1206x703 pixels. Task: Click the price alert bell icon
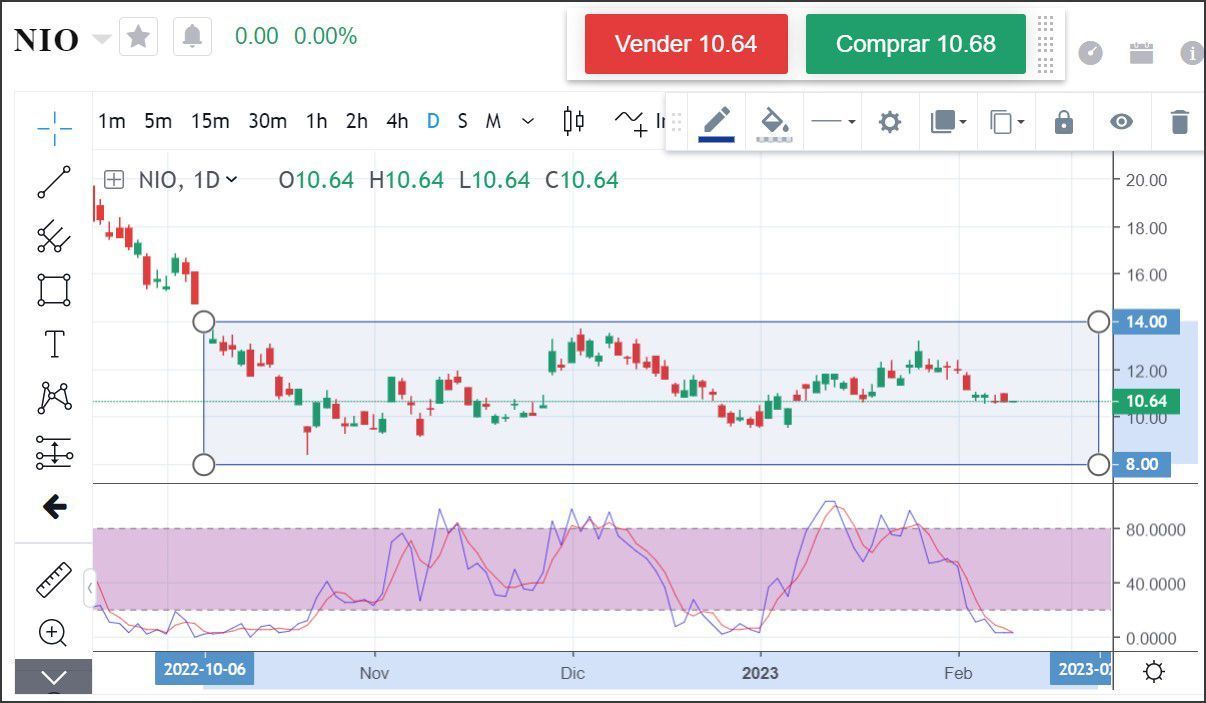pyautogui.click(x=192, y=37)
